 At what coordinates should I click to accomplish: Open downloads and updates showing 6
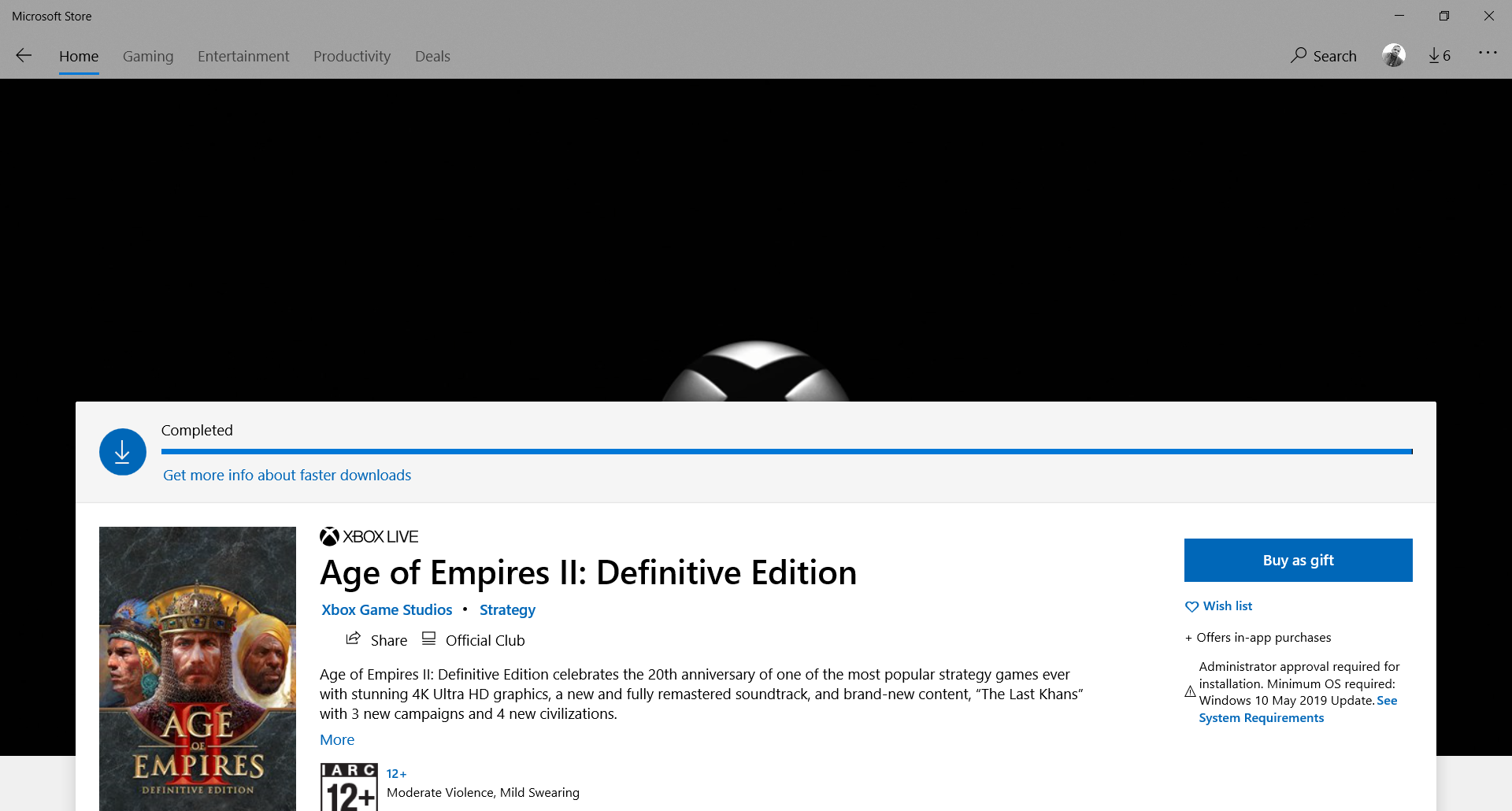coord(1440,55)
